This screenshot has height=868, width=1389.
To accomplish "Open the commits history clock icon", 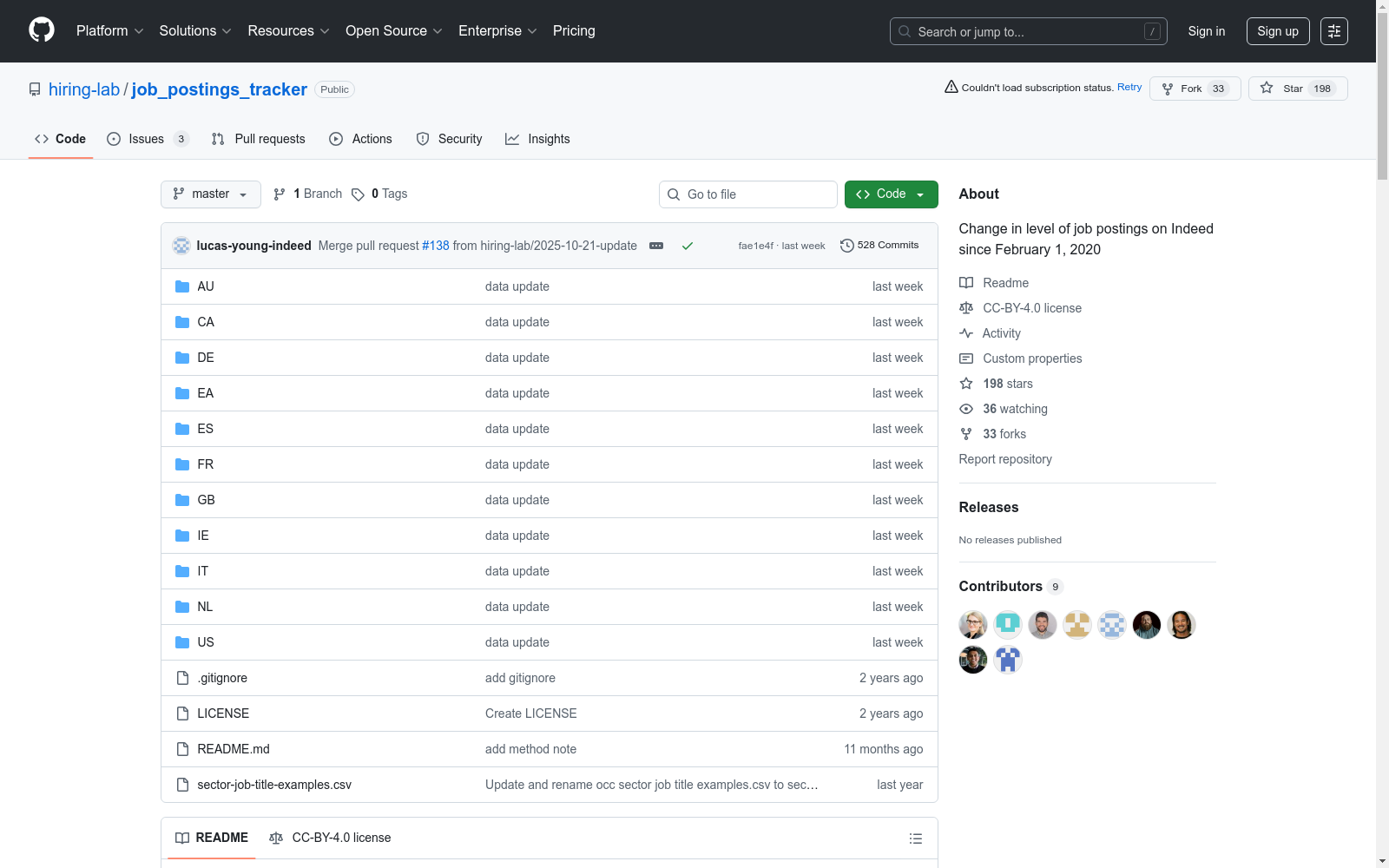I will (x=847, y=246).
